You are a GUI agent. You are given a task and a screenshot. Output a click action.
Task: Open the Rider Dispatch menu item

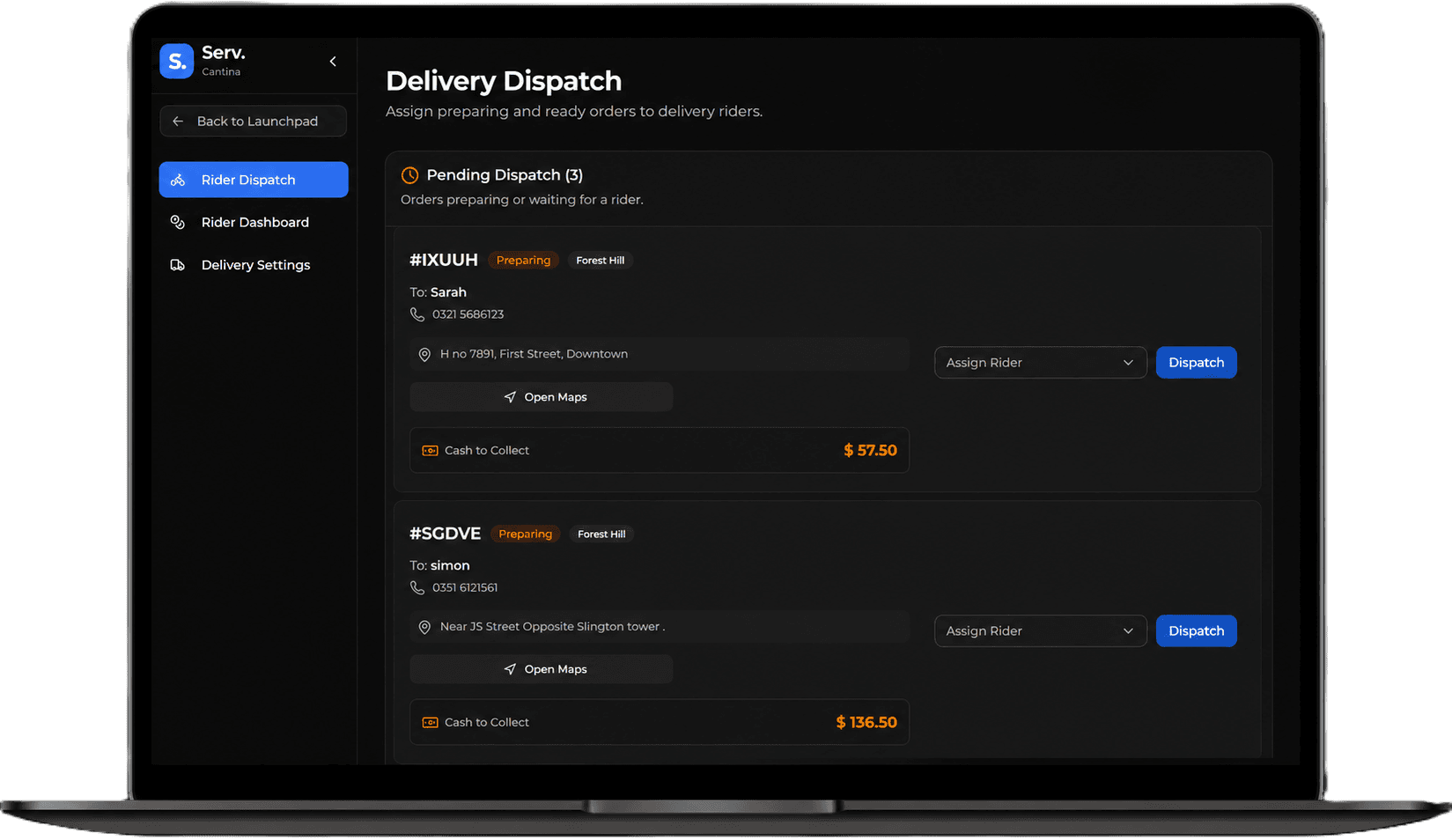[x=254, y=180]
